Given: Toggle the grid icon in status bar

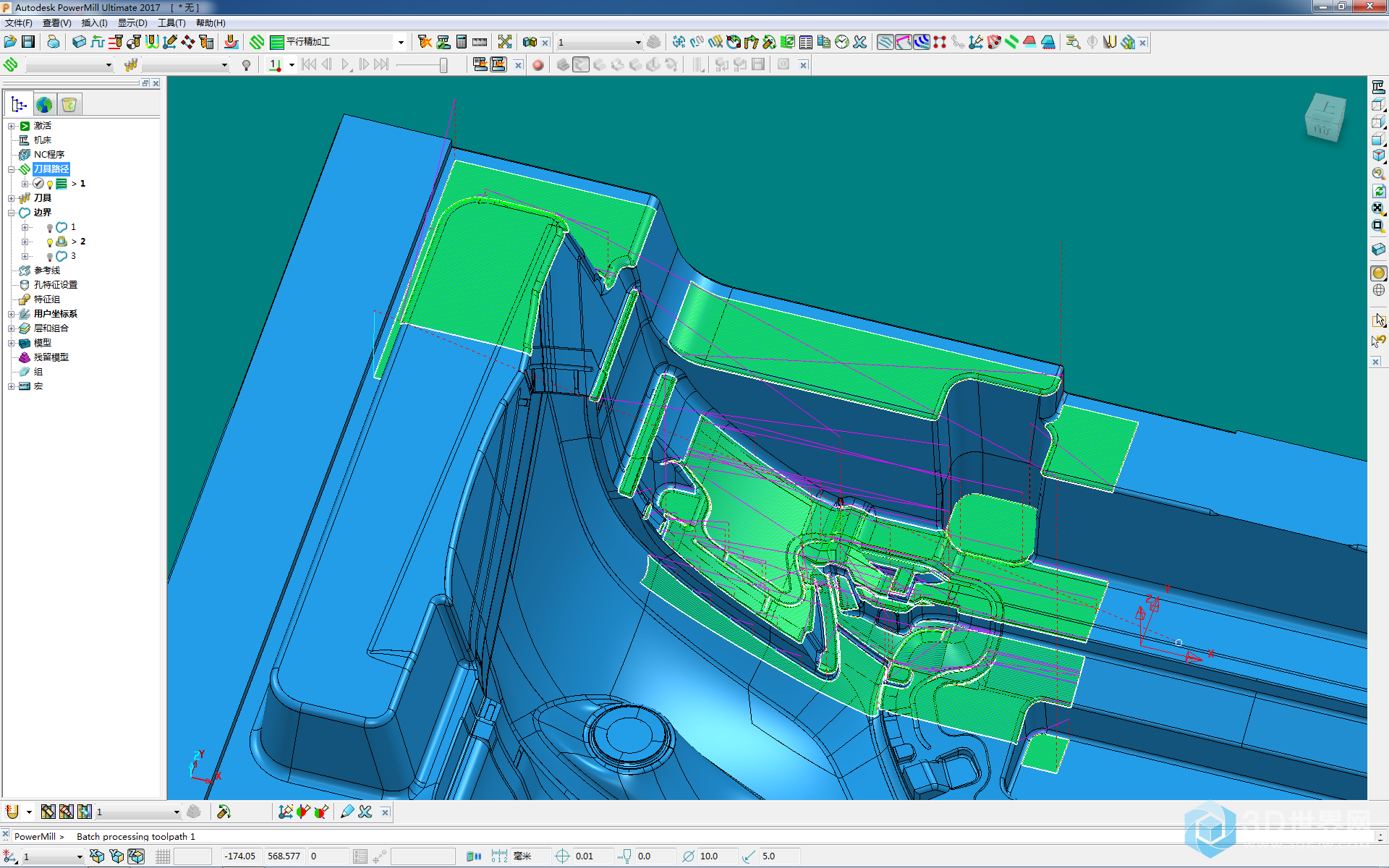Looking at the screenshot, I should coord(163,856).
